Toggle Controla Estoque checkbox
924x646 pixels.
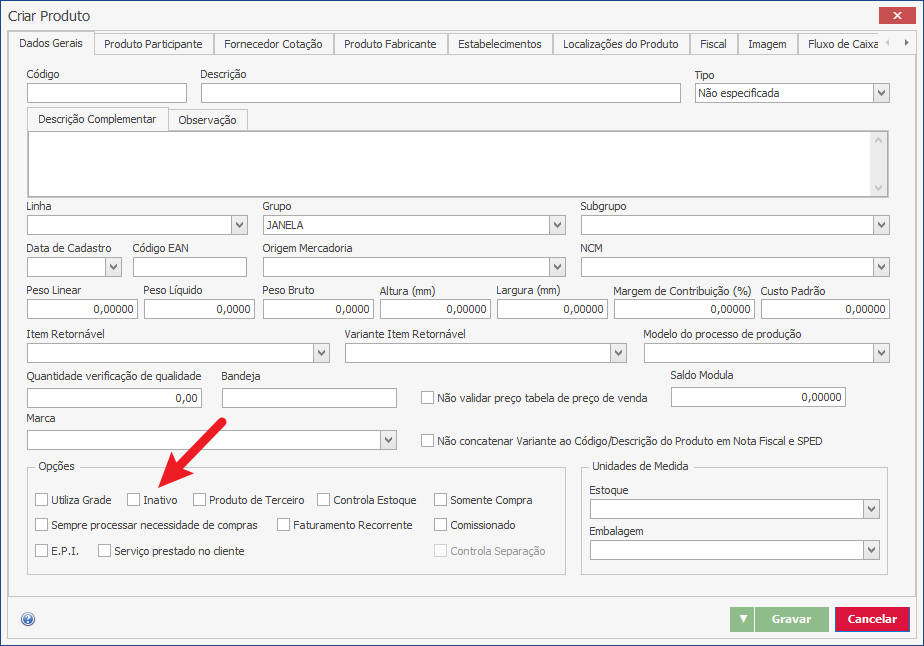pos(324,500)
